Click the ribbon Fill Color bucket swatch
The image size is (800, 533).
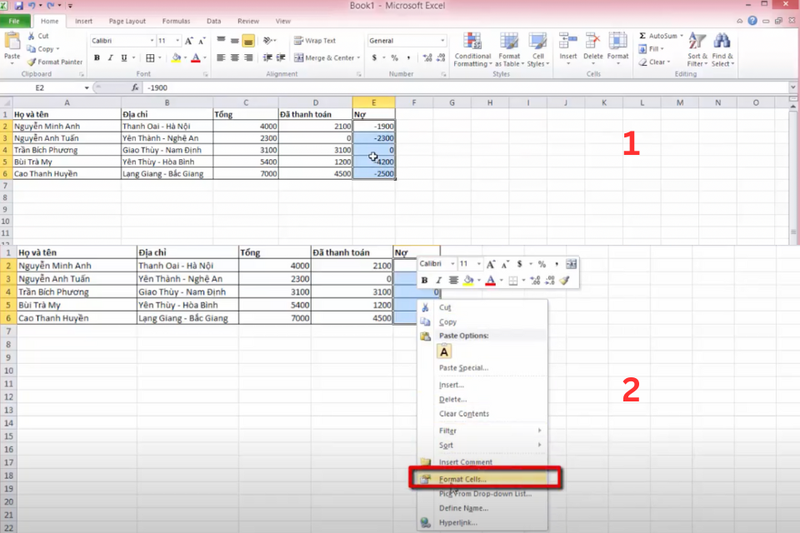(x=176, y=58)
